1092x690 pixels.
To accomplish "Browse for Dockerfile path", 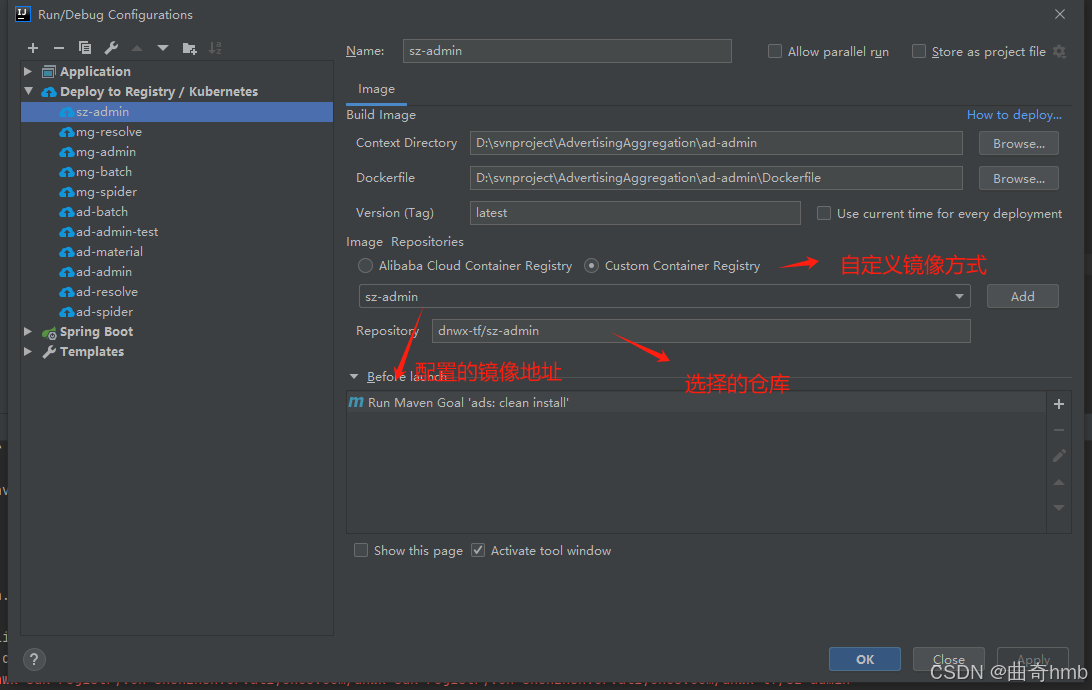I will [x=1018, y=178].
